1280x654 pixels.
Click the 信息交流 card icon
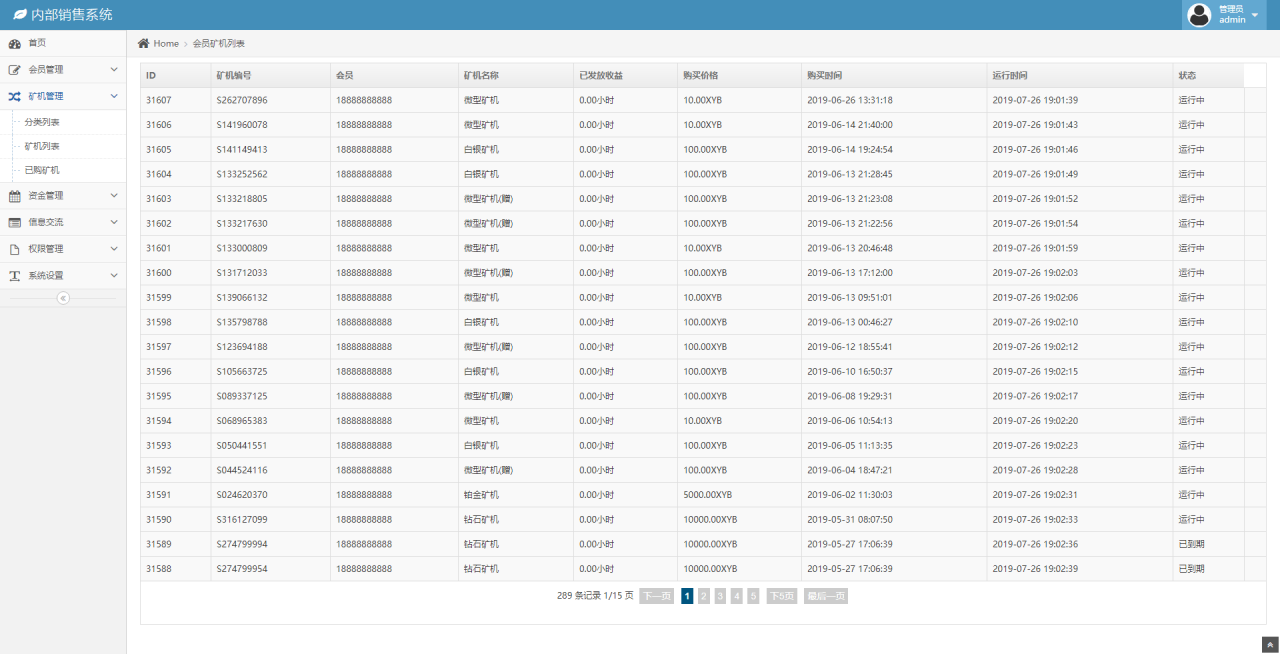point(15,223)
